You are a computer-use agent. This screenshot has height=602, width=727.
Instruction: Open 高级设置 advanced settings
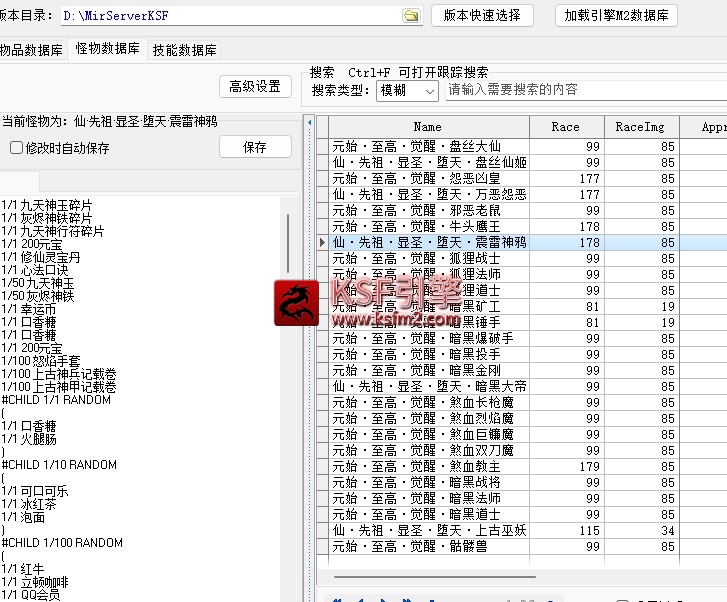coord(255,86)
